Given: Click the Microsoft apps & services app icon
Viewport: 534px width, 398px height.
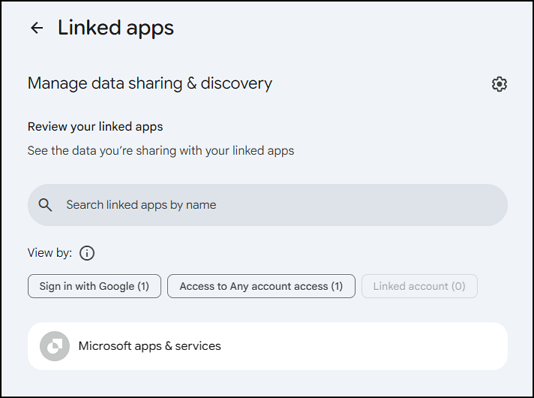Looking at the screenshot, I should pyautogui.click(x=55, y=346).
